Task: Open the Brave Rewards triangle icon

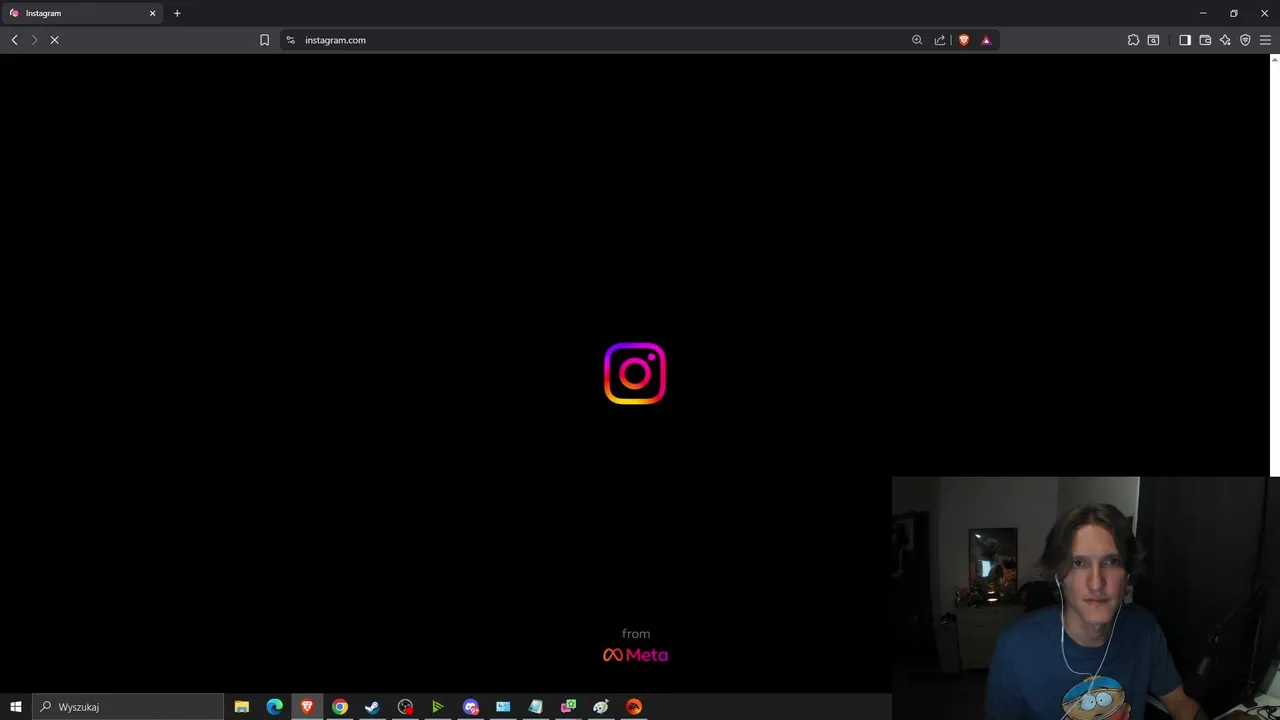Action: pos(986,40)
